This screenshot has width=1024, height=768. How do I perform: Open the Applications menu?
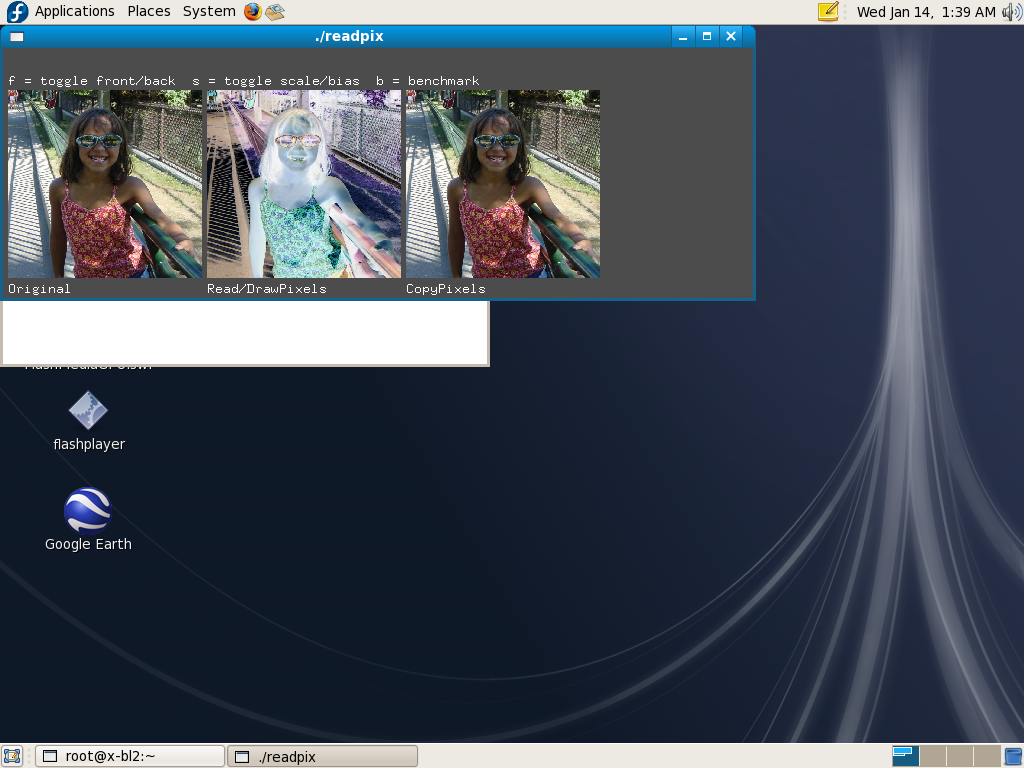click(x=74, y=11)
